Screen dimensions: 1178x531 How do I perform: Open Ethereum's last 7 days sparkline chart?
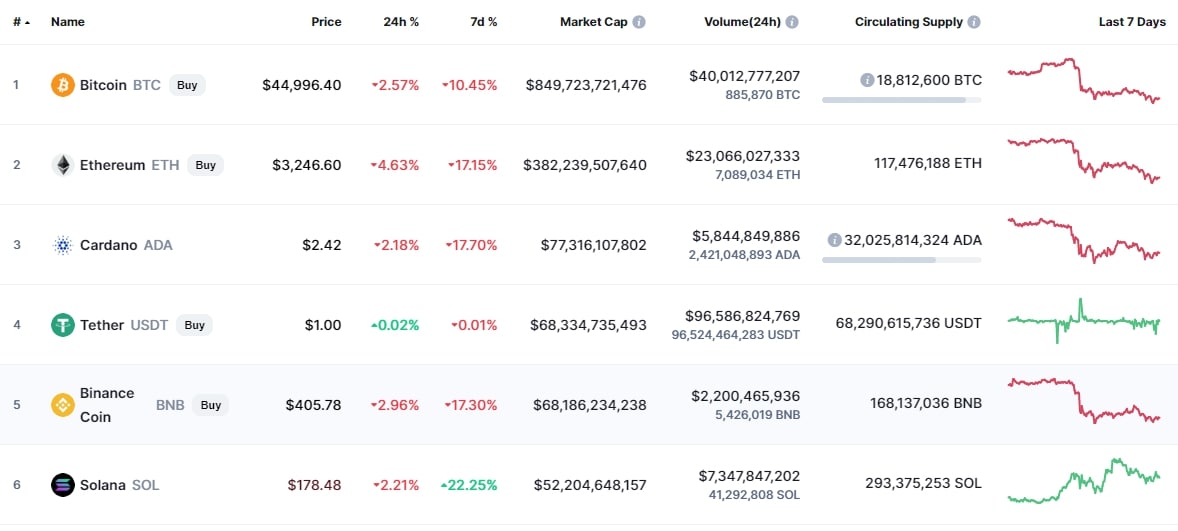coord(1084,161)
